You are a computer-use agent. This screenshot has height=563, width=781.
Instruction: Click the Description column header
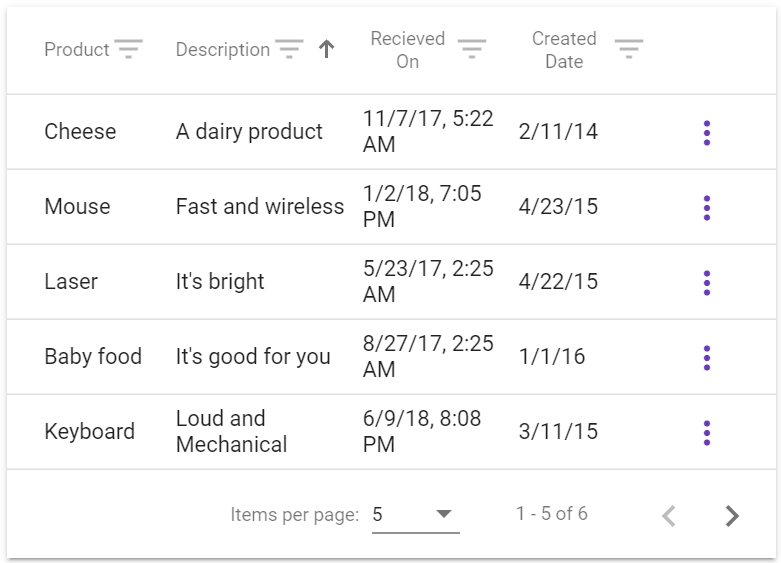pyautogui.click(x=223, y=50)
